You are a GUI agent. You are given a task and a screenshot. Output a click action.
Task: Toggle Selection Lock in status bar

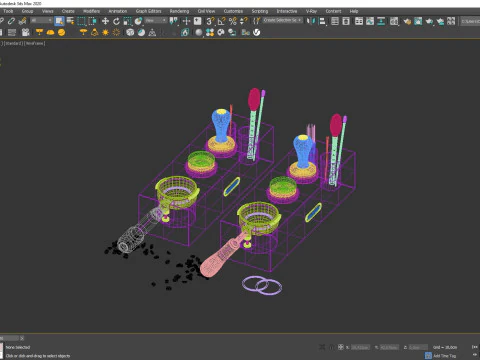(331, 347)
